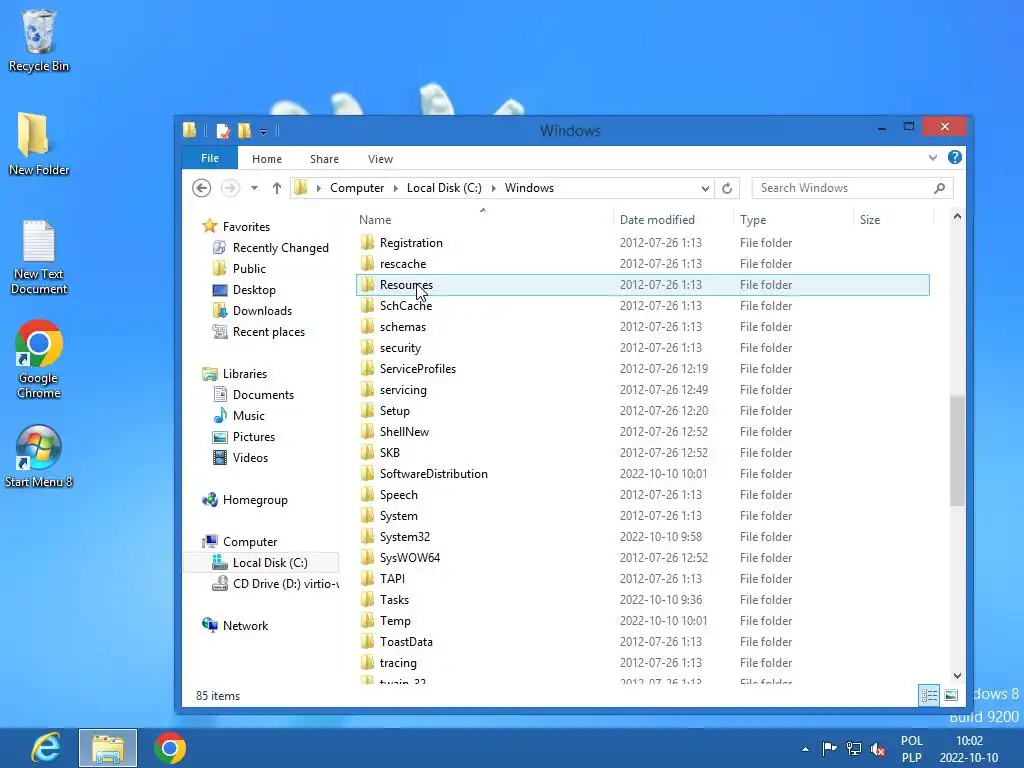The height and width of the screenshot is (768, 1024).
Task: Click the New folder quick access icon
Action: [x=244, y=131]
